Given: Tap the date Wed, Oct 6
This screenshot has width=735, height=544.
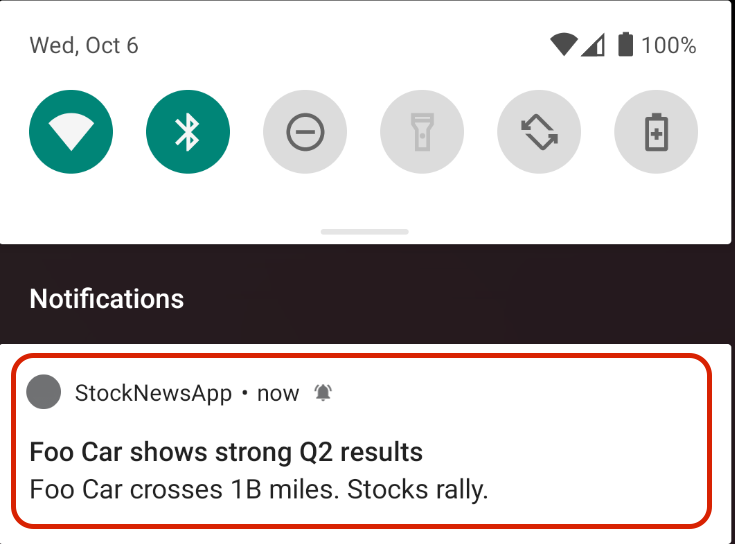Looking at the screenshot, I should point(84,45).
